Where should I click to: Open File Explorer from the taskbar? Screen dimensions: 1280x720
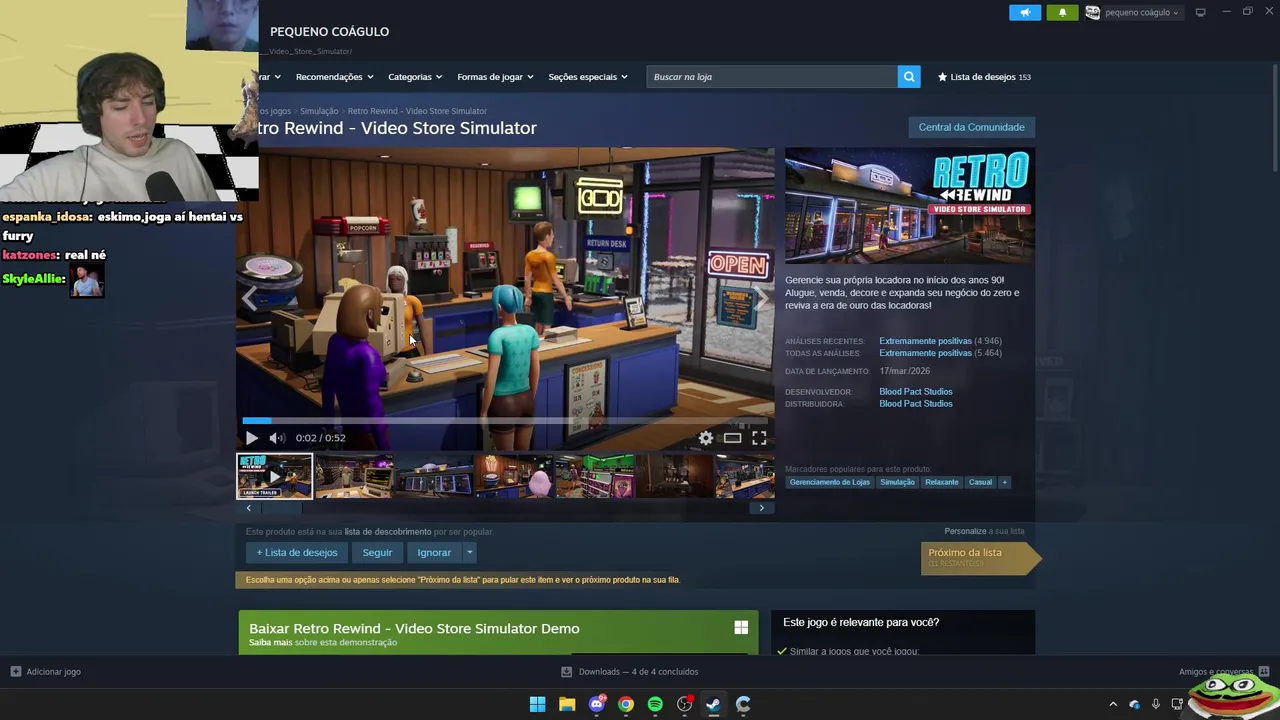(567, 704)
